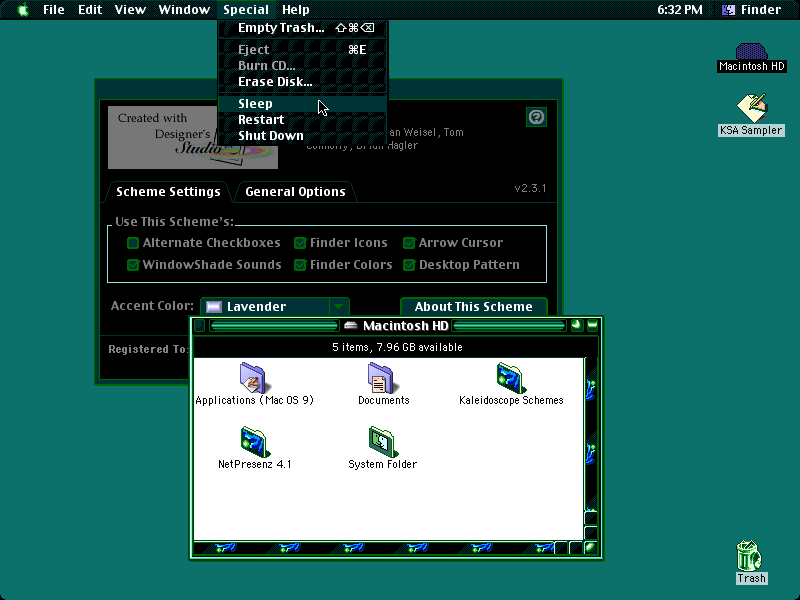Open the Macintosh HD desktop drive icon
This screenshot has width=800, height=600.
click(x=751, y=52)
